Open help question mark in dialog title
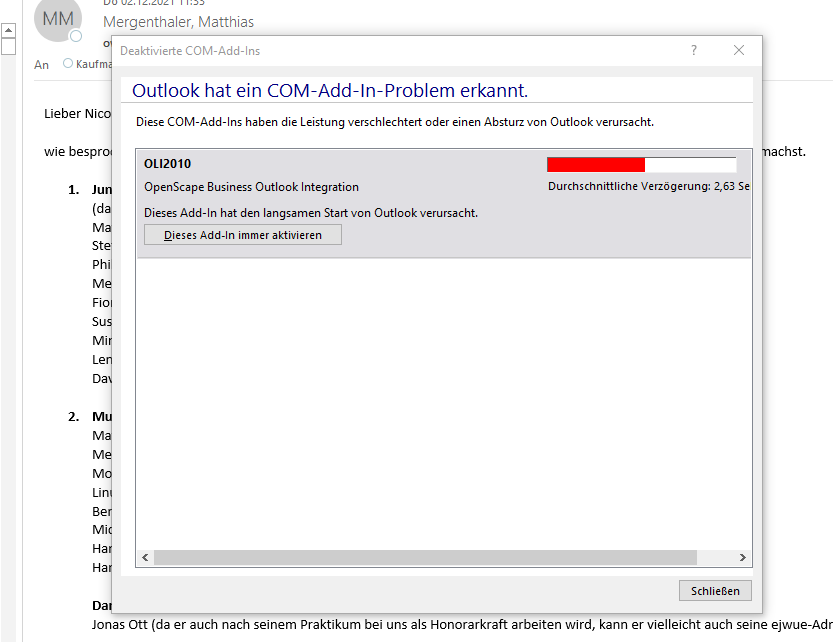 coord(694,50)
